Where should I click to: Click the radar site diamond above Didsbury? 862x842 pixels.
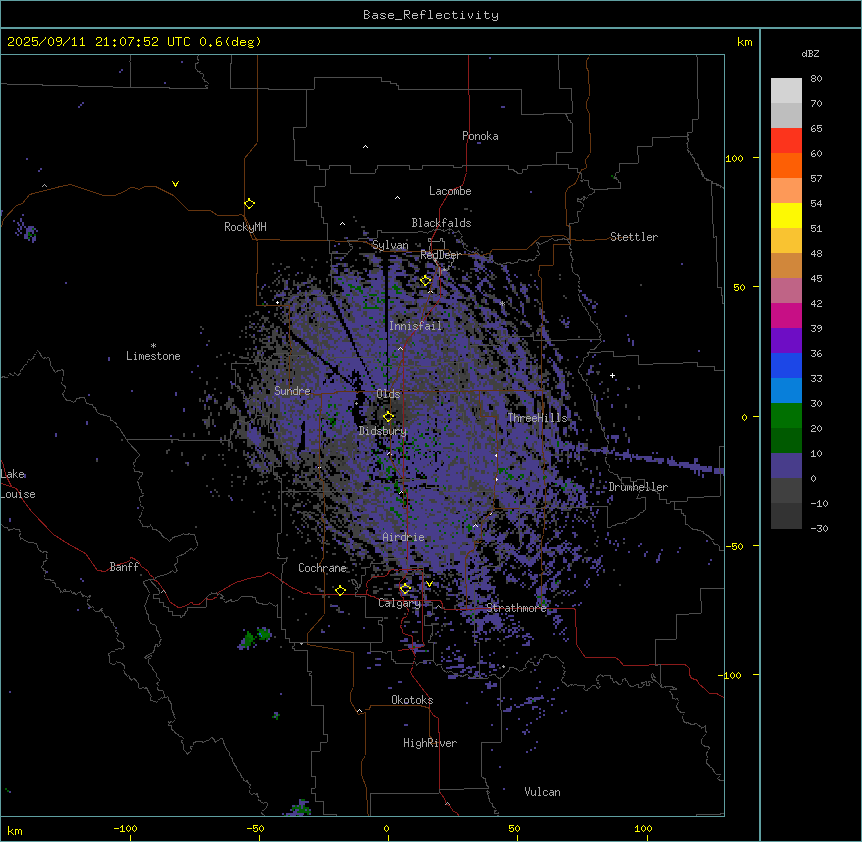click(x=388, y=417)
